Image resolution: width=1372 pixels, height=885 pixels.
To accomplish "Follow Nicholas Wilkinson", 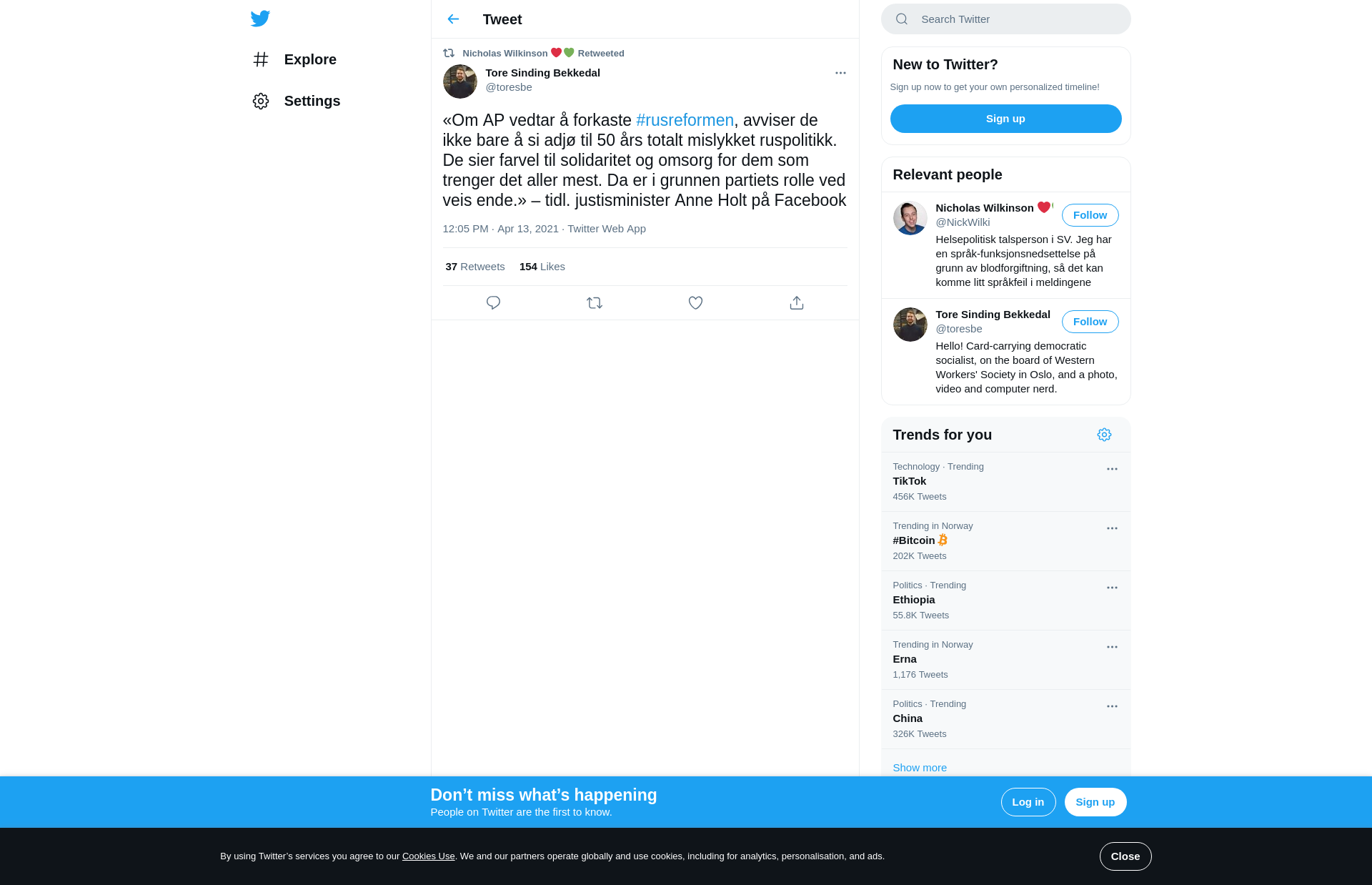I will (1090, 215).
